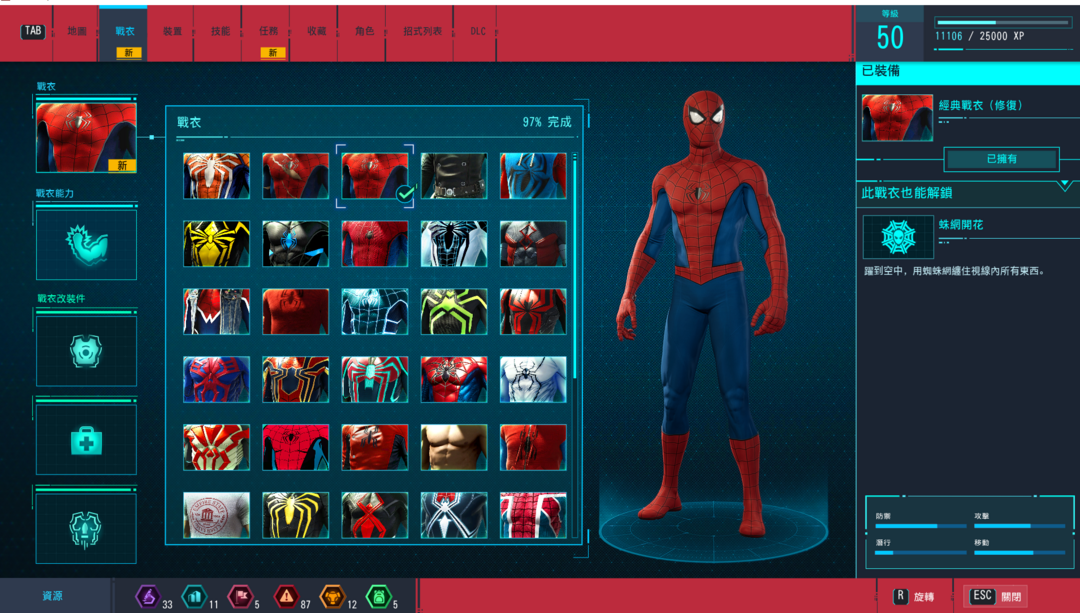
Task: Open the medkit suit mod slot
Action: (x=86, y=440)
